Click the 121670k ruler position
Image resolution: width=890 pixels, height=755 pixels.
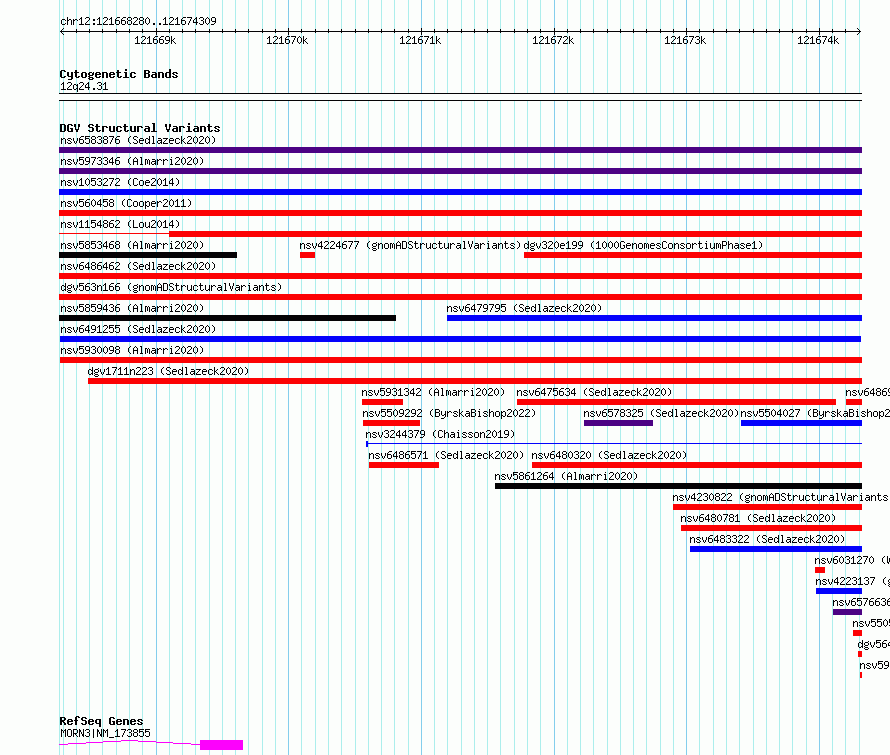pyautogui.click(x=287, y=40)
